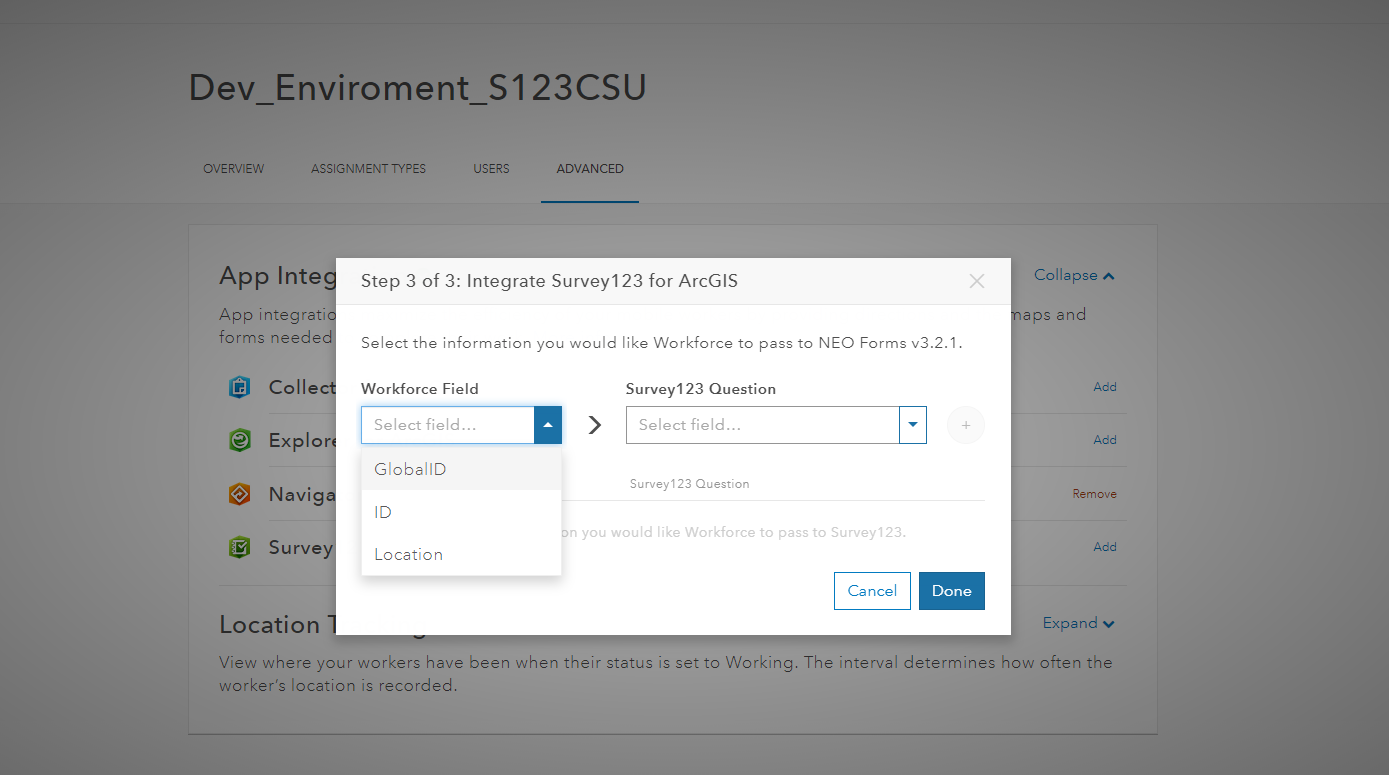Expand the Location Tracking section
The image size is (1389, 775).
click(x=1078, y=622)
